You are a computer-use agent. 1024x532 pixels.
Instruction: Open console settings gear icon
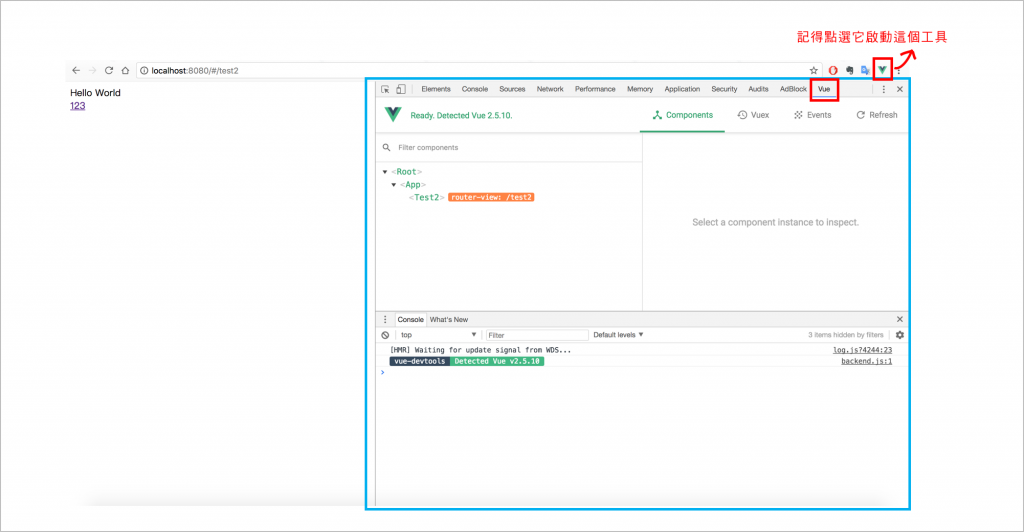900,335
